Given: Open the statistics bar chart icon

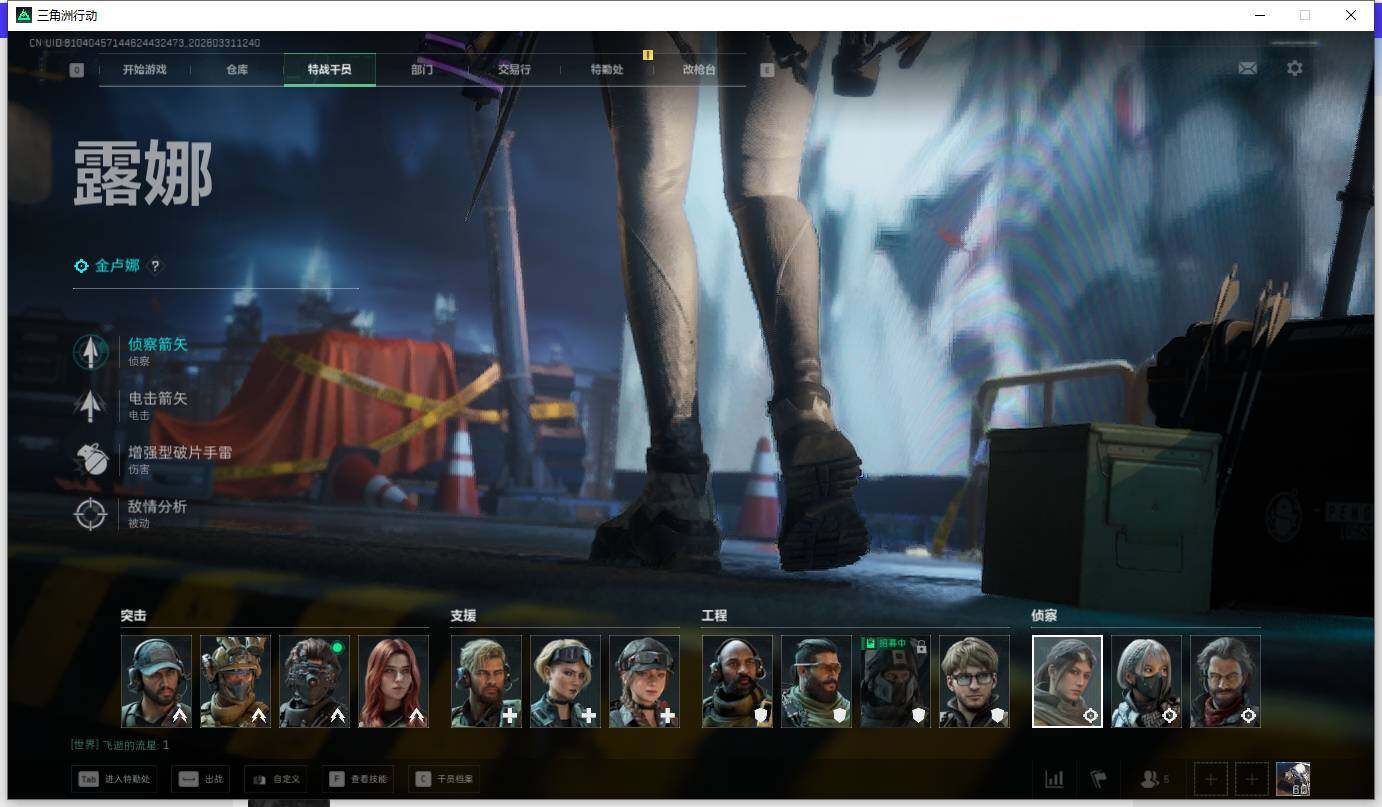Looking at the screenshot, I should point(1054,779).
